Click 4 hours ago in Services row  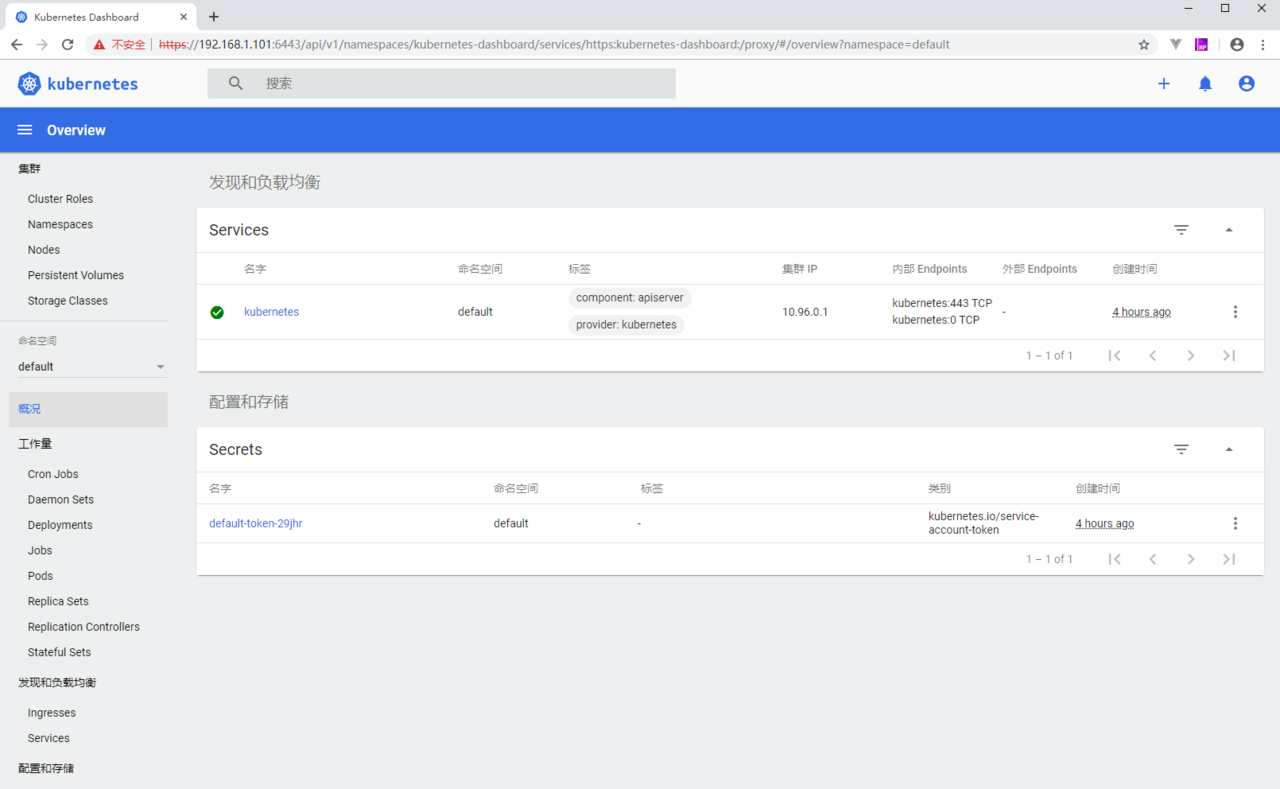tap(1142, 312)
